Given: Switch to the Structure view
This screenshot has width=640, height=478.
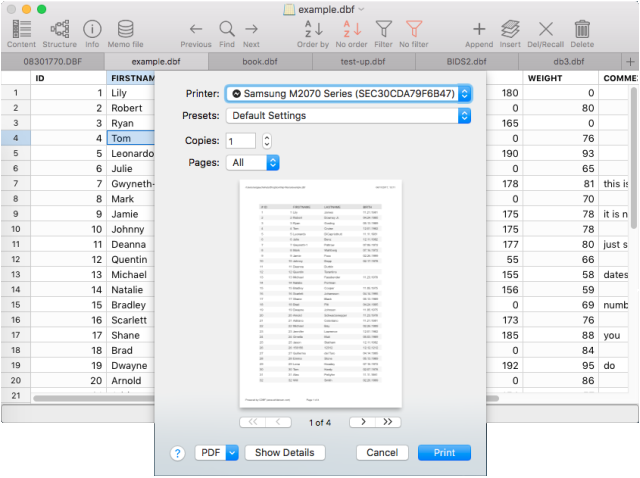Looking at the screenshot, I should pyautogui.click(x=59, y=30).
